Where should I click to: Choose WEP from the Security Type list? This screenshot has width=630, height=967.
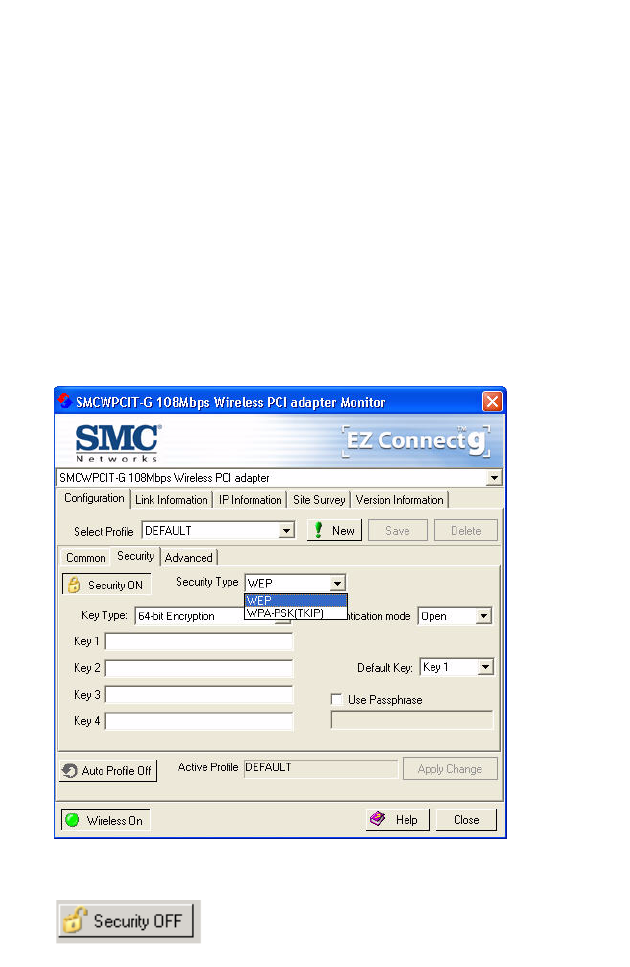tap(296, 600)
